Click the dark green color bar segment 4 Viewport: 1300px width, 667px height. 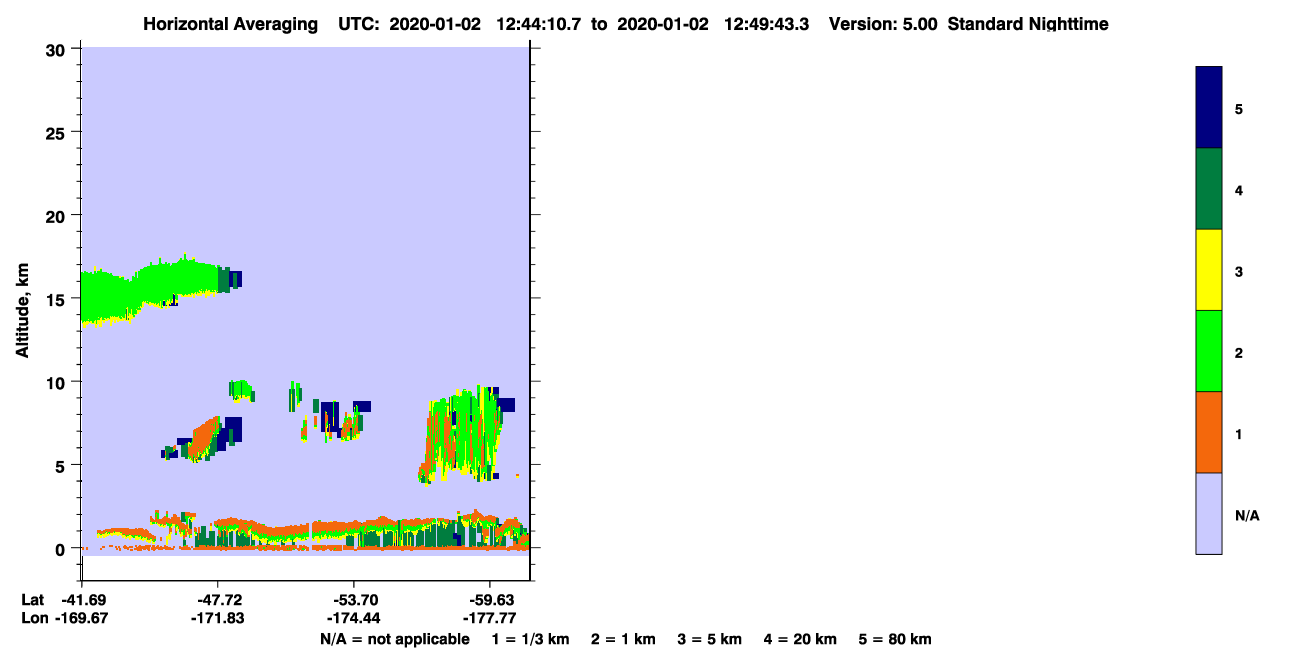tap(1209, 189)
